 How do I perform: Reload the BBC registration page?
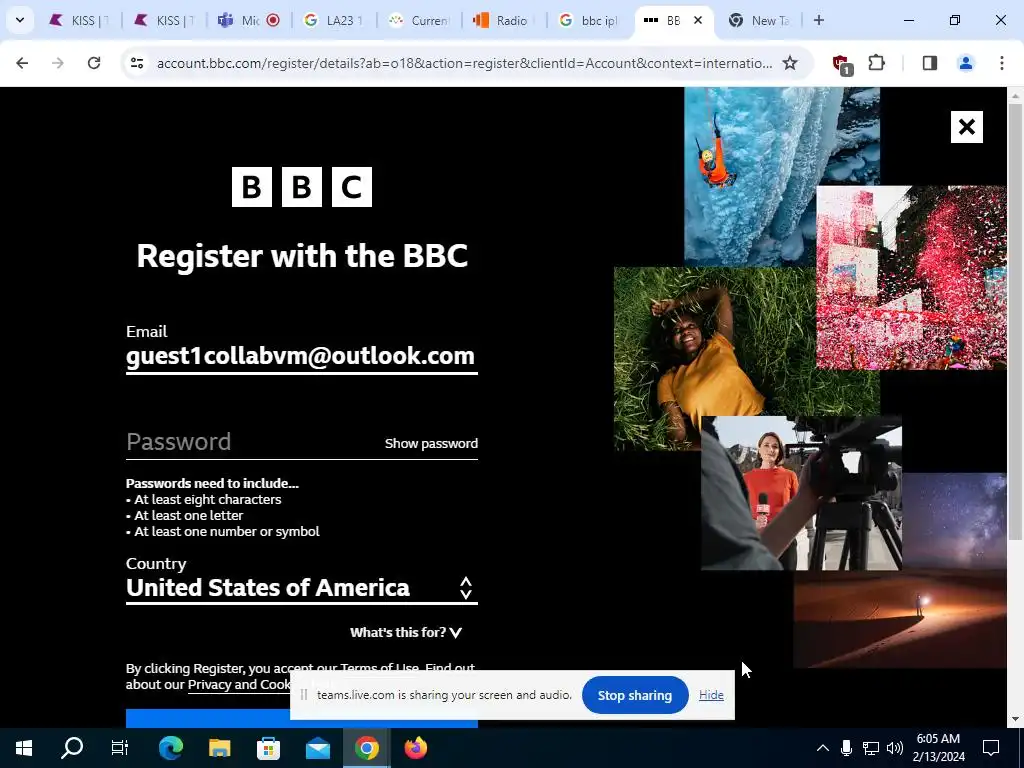coord(94,63)
